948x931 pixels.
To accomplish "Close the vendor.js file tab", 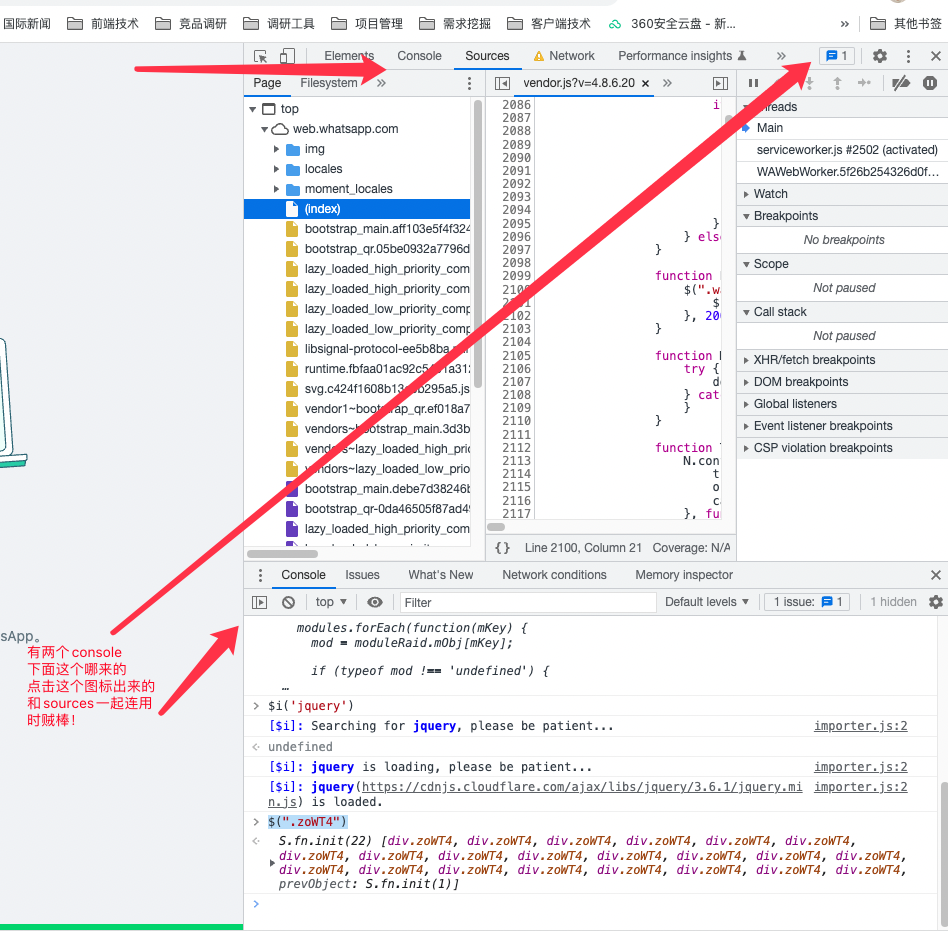I will pyautogui.click(x=645, y=83).
